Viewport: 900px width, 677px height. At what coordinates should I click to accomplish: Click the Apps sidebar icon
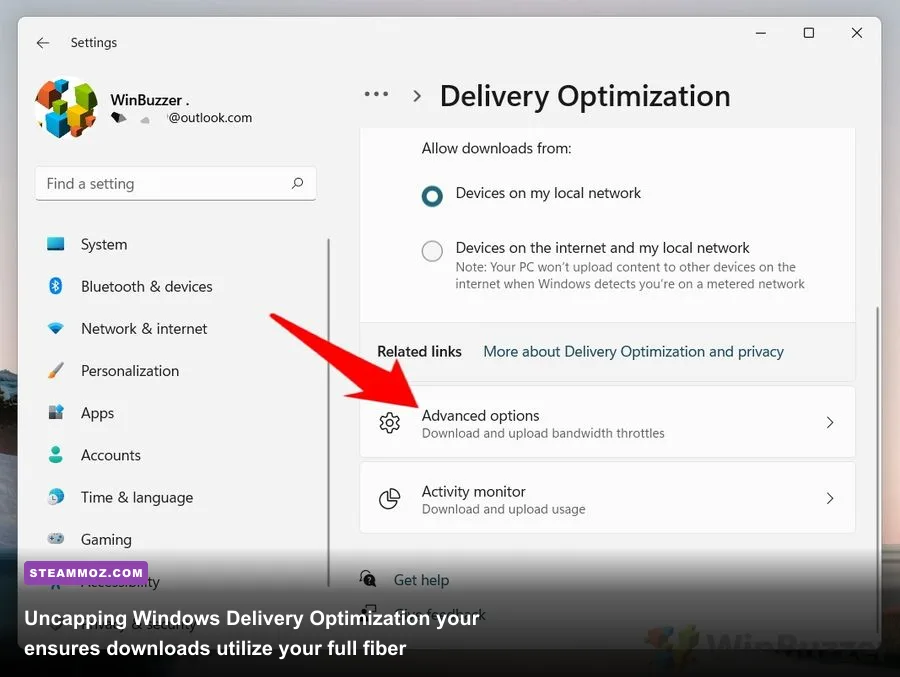56,412
